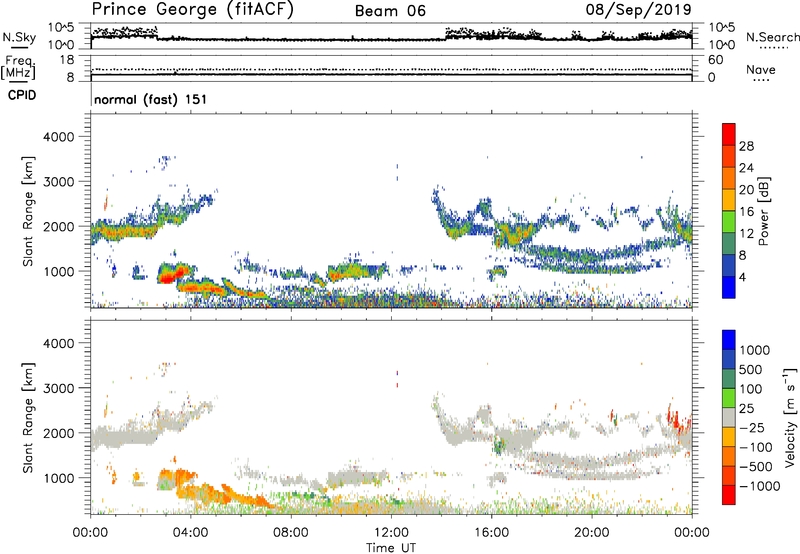Pick the blue top segment of Velocity bar
The image size is (800, 554).
[x=729, y=340]
